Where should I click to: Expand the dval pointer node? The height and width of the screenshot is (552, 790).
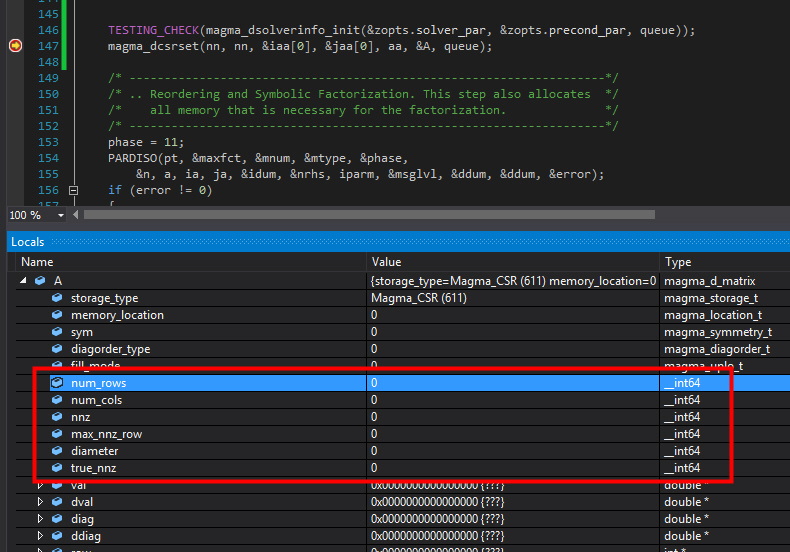40,502
